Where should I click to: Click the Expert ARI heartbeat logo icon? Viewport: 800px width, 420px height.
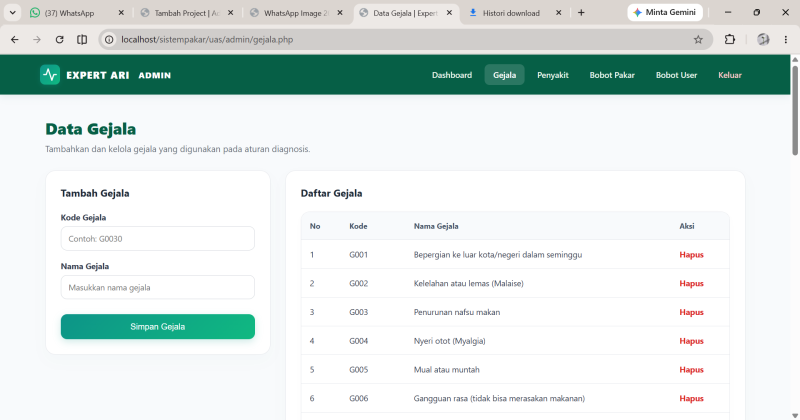click(50, 75)
